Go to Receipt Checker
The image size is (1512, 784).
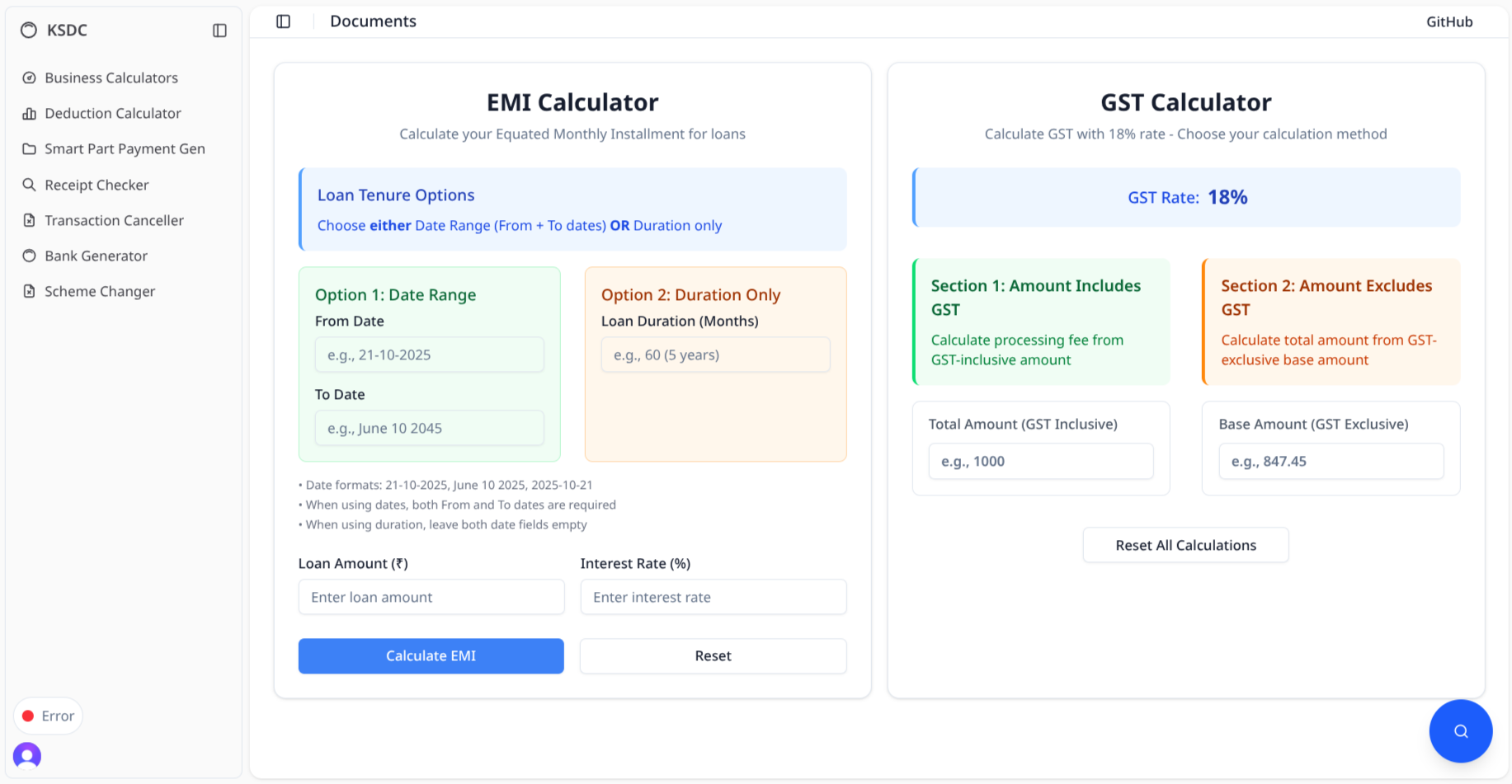point(124,185)
